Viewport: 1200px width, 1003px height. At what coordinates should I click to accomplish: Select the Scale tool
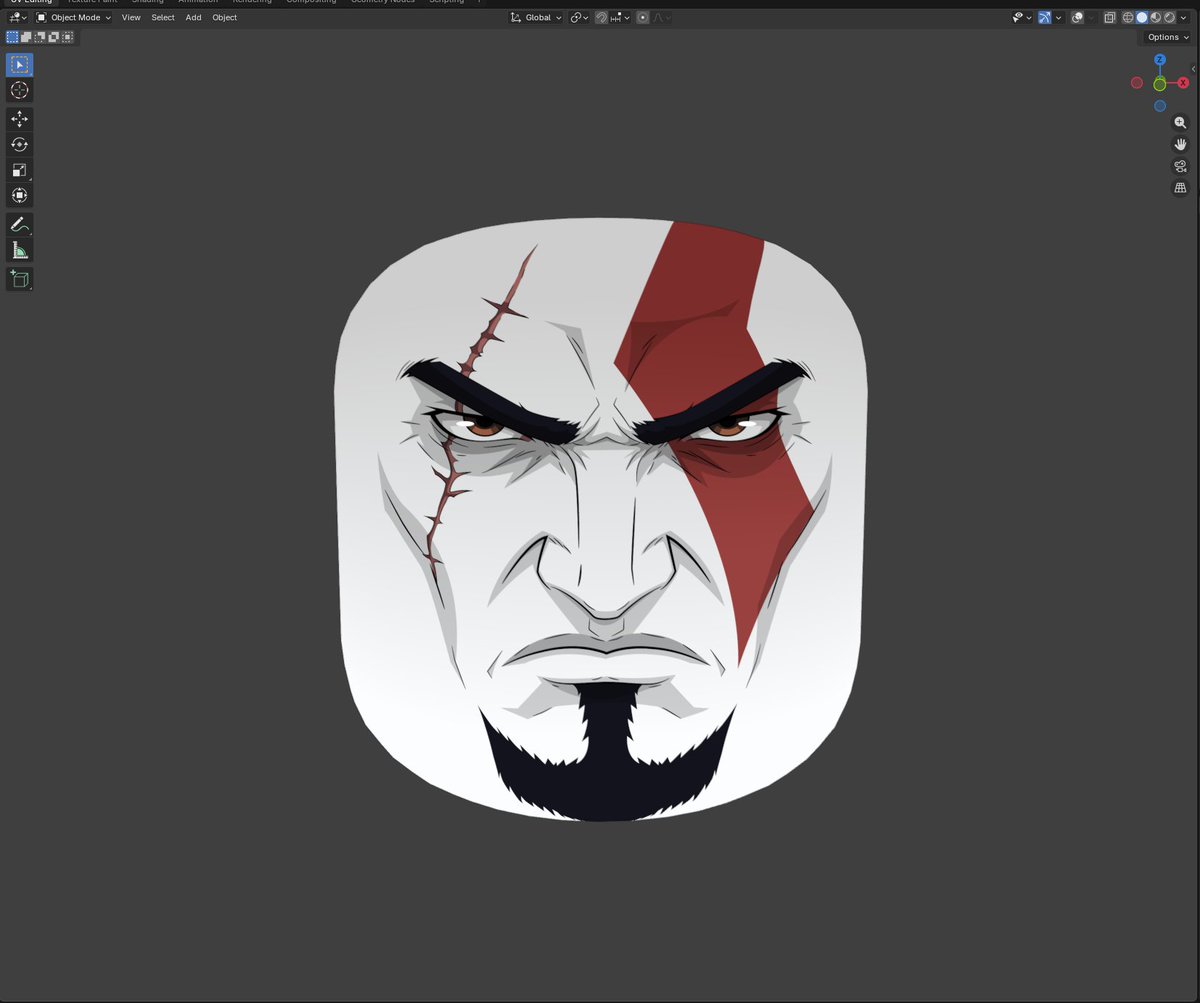[x=19, y=170]
